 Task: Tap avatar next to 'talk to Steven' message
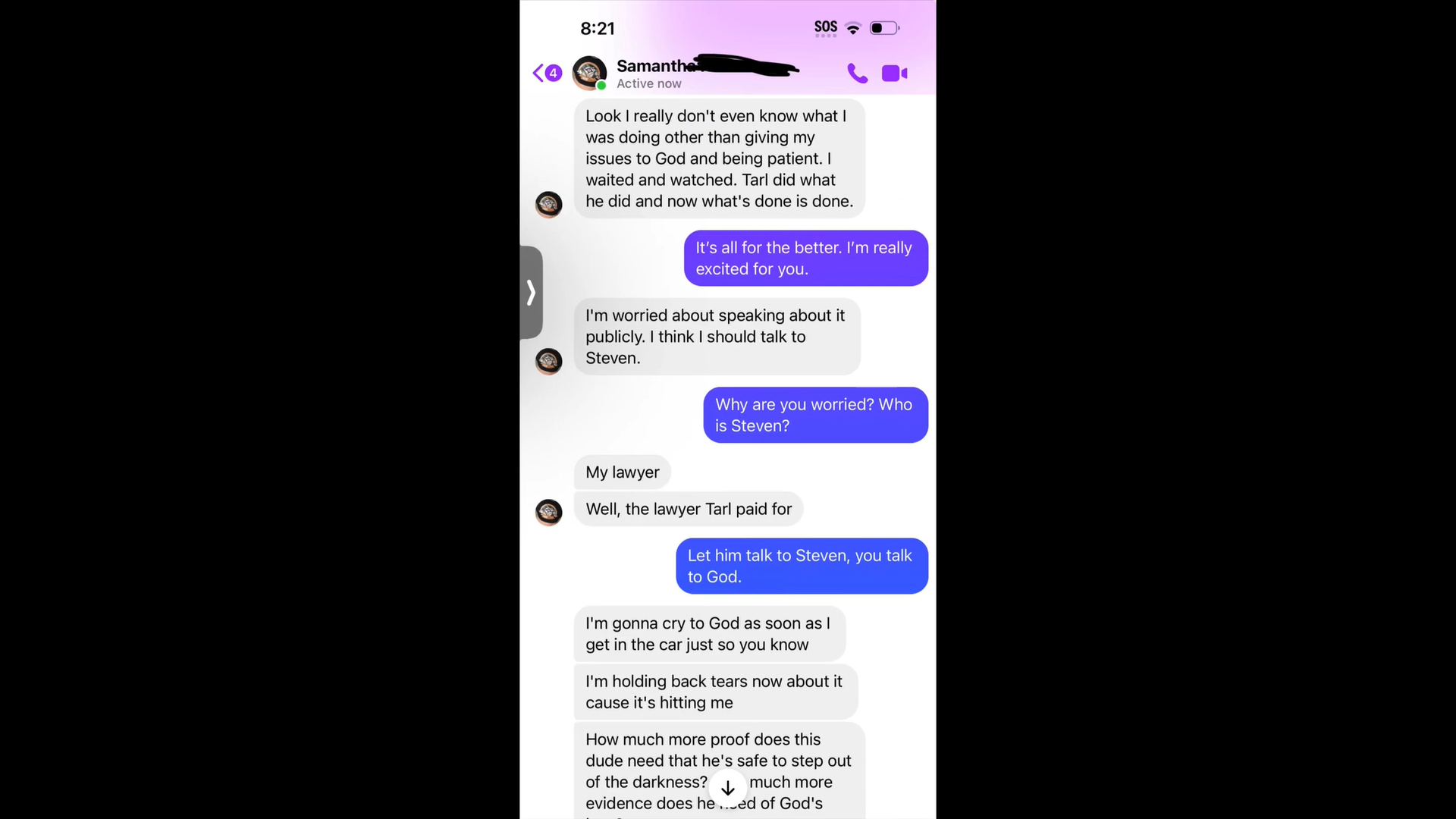tap(549, 361)
